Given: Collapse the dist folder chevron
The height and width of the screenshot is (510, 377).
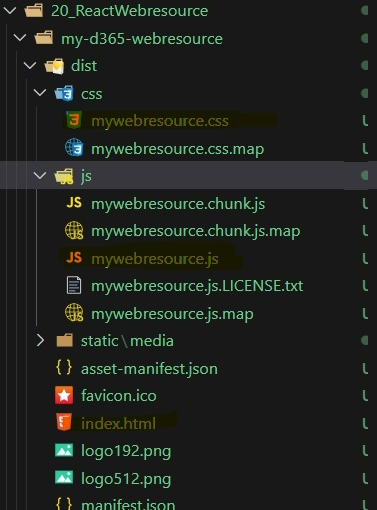Looking at the screenshot, I should tap(30, 65).
